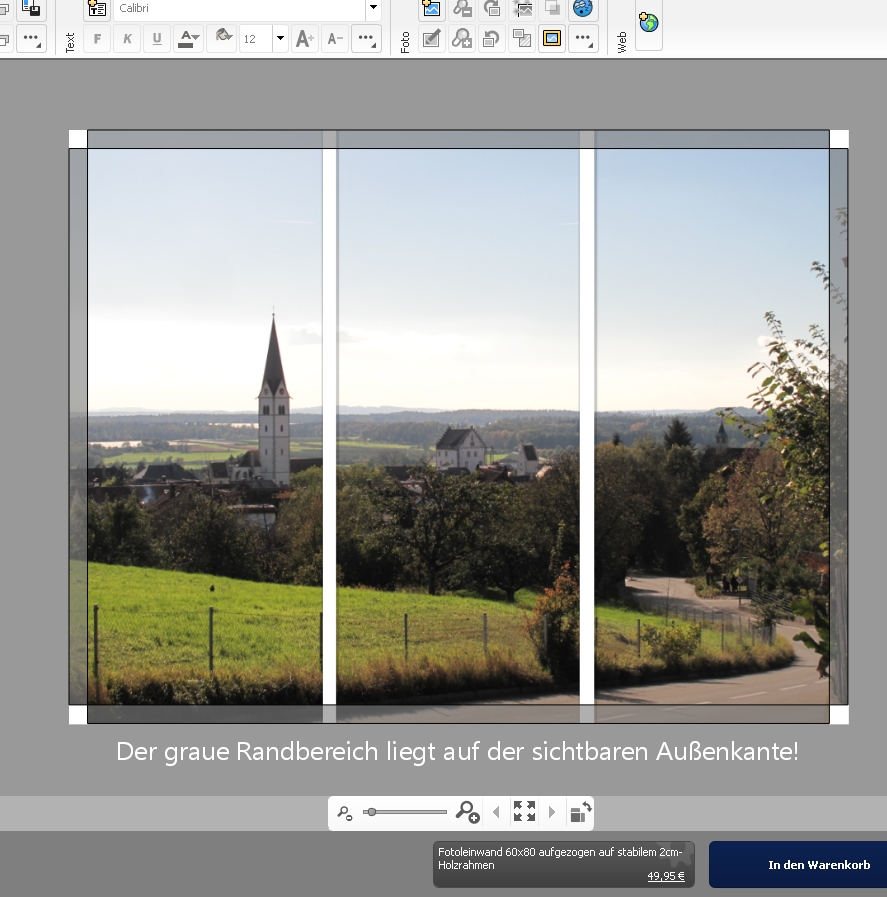Open the font size 12 dropdown
This screenshot has height=897, width=887.
[280, 39]
